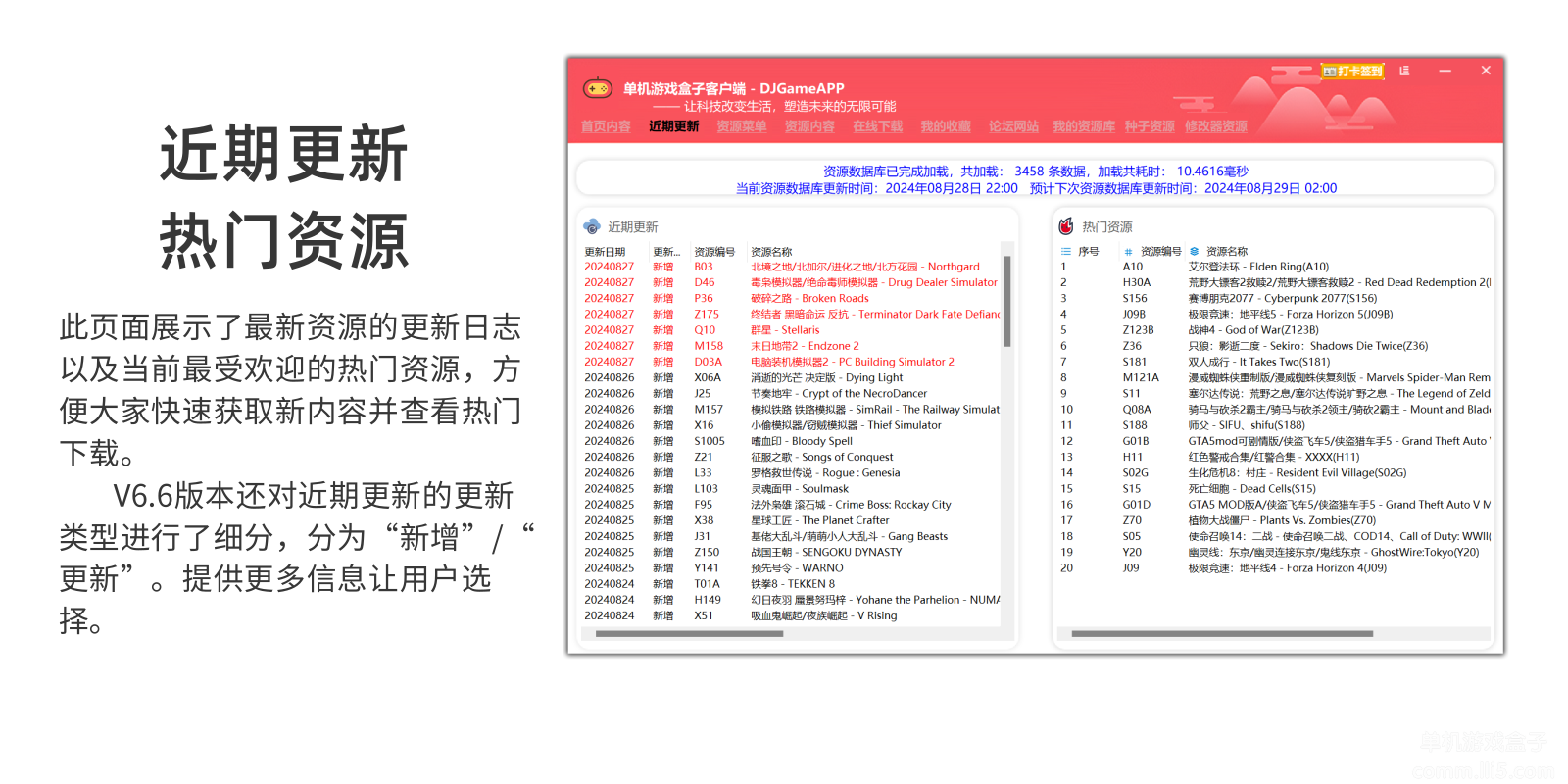This screenshot has width=1568, height=784.
Task: Select the 吸血鬼崛起 - V Rising row
Action: click(x=792, y=615)
